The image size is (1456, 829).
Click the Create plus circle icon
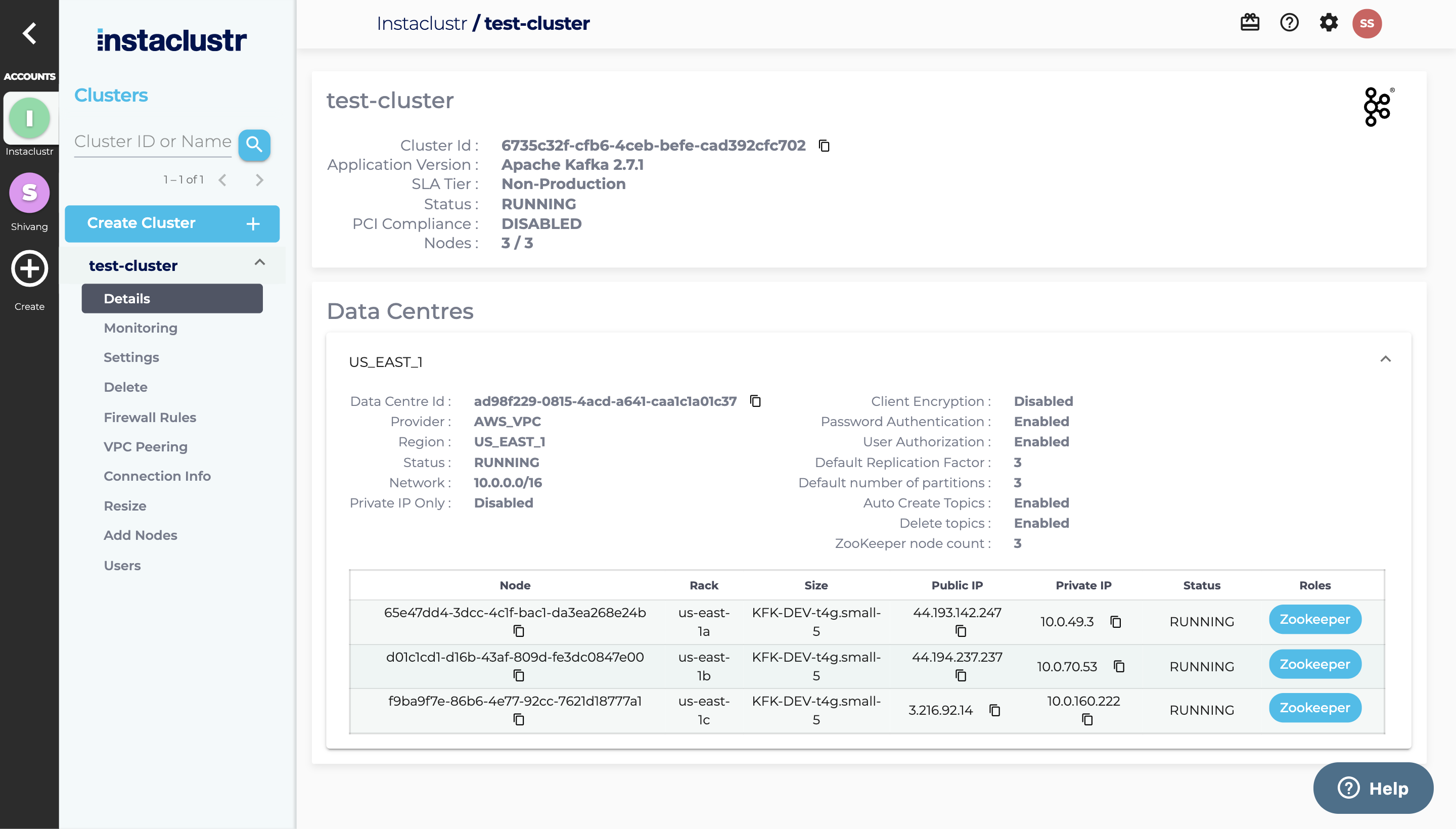[x=29, y=269]
